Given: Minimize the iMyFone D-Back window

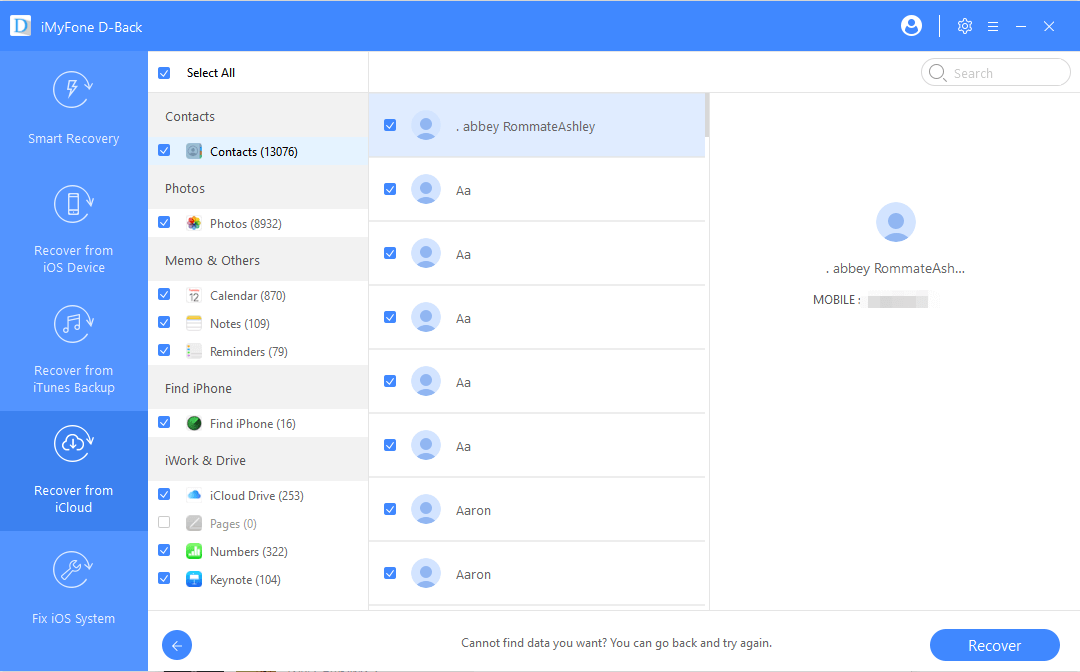Looking at the screenshot, I should pos(1021,26).
